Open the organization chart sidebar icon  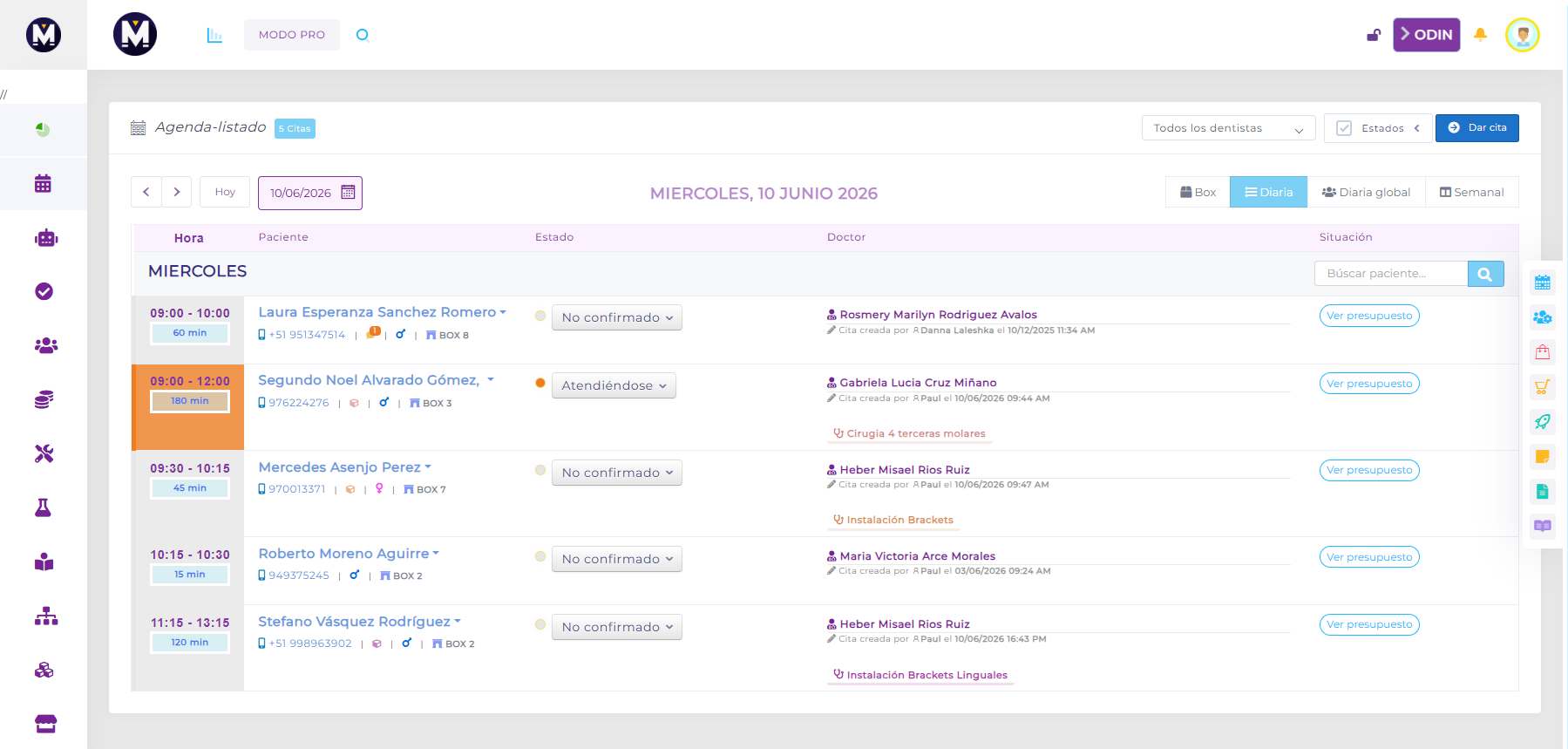pos(45,616)
